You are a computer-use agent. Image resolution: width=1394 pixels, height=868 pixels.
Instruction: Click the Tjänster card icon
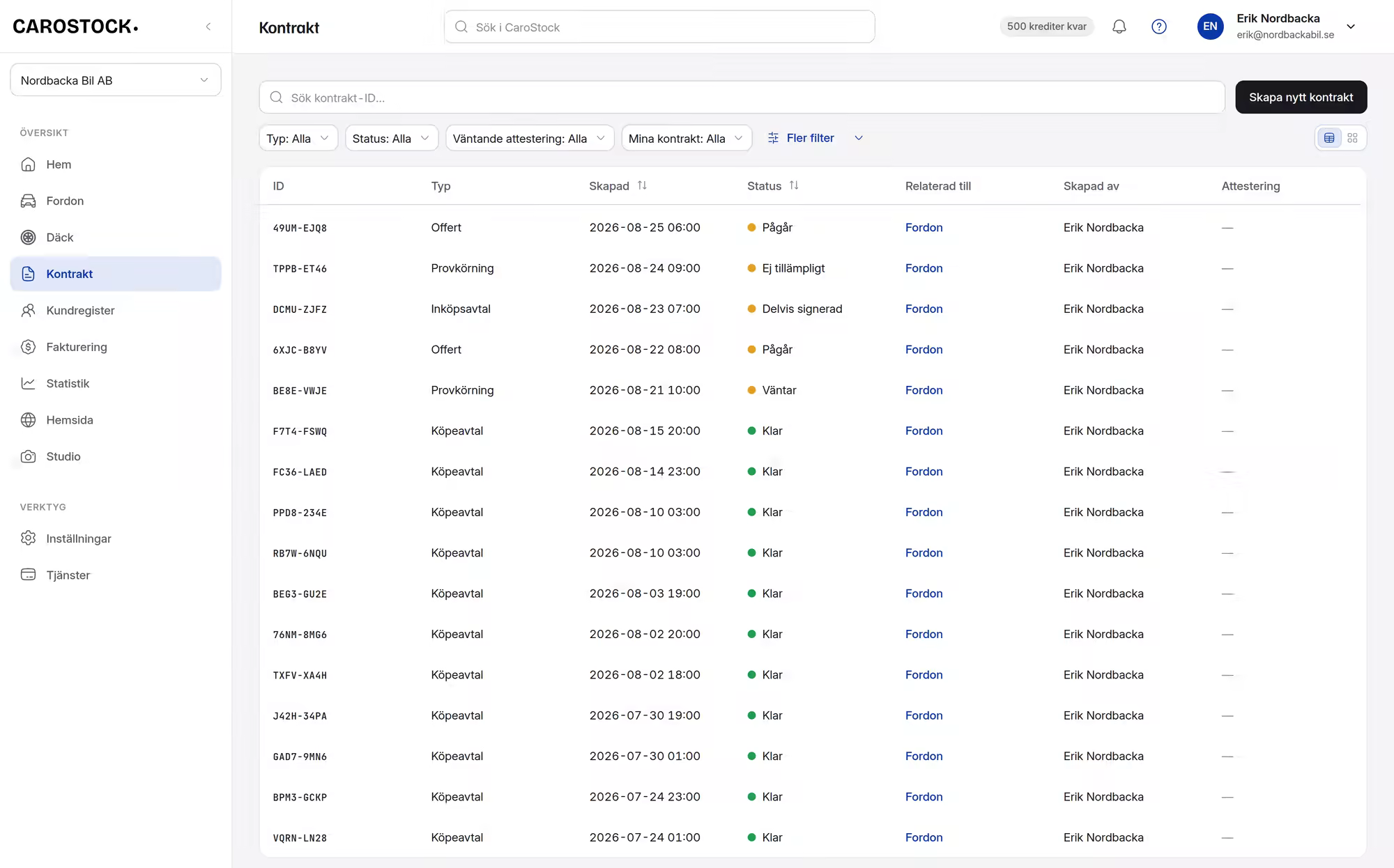28,575
